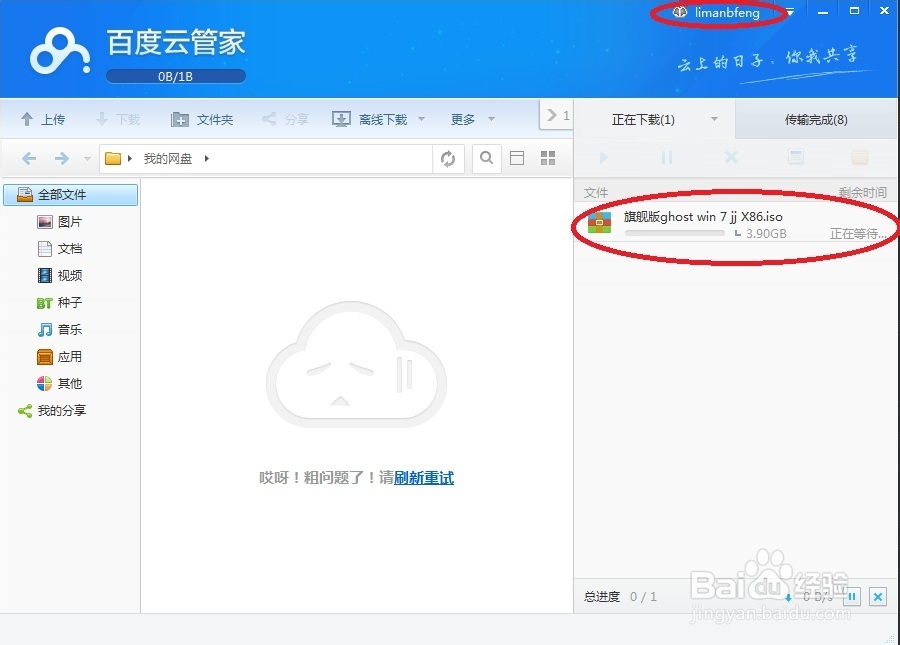Navigate to 我的网盘 in the breadcrumb bar
900x645 pixels.
[x=163, y=157]
